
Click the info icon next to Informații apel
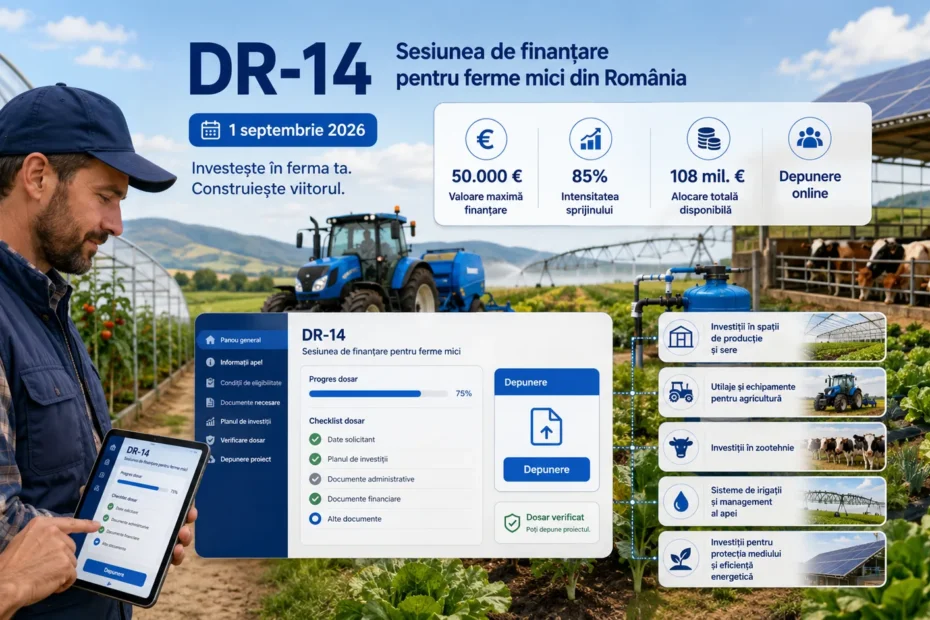click(x=210, y=362)
